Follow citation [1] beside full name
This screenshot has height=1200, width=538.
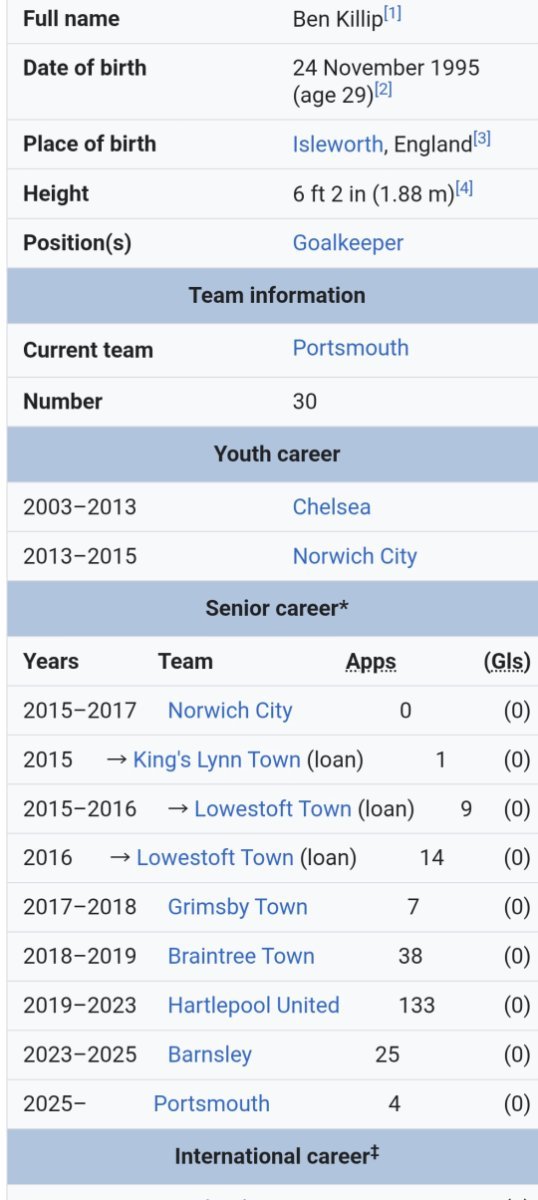click(x=393, y=15)
